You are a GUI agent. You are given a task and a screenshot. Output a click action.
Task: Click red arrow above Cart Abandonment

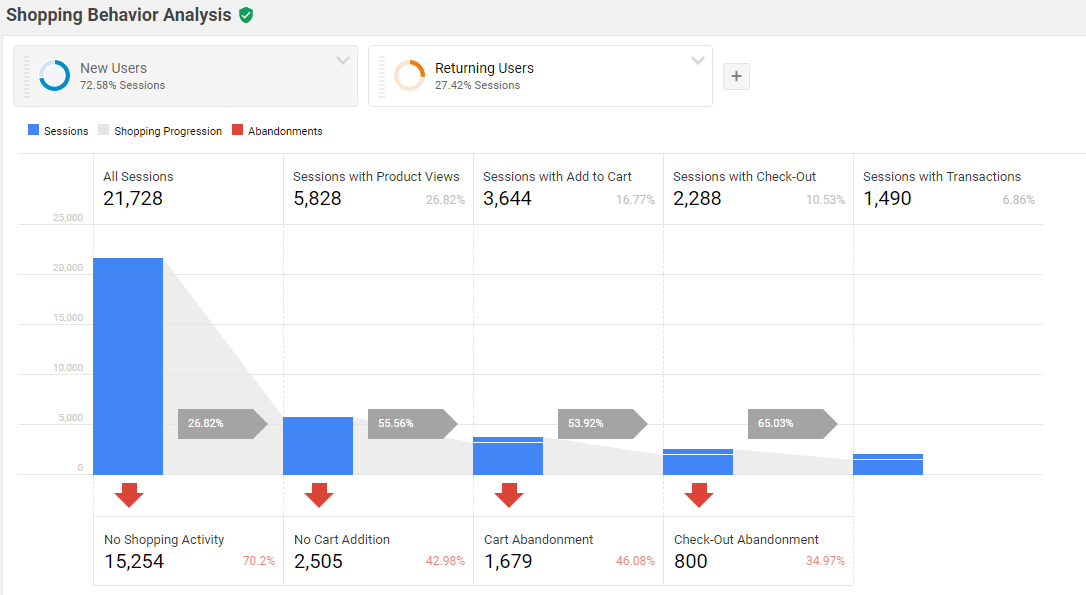point(508,495)
